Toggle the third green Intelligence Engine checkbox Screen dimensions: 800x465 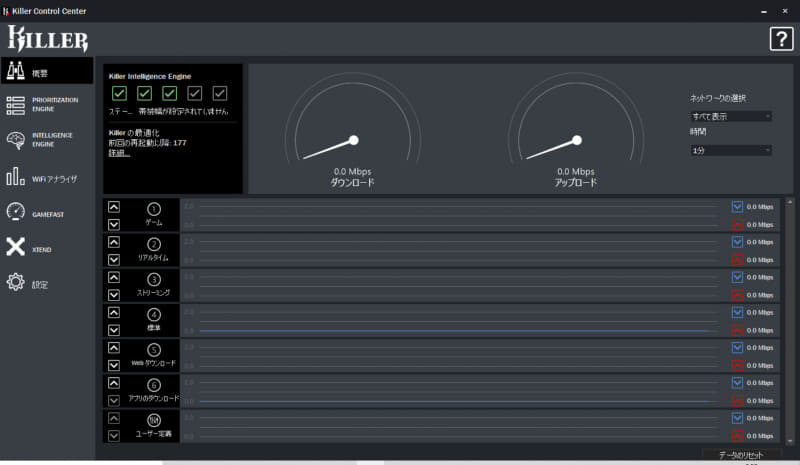[169, 93]
